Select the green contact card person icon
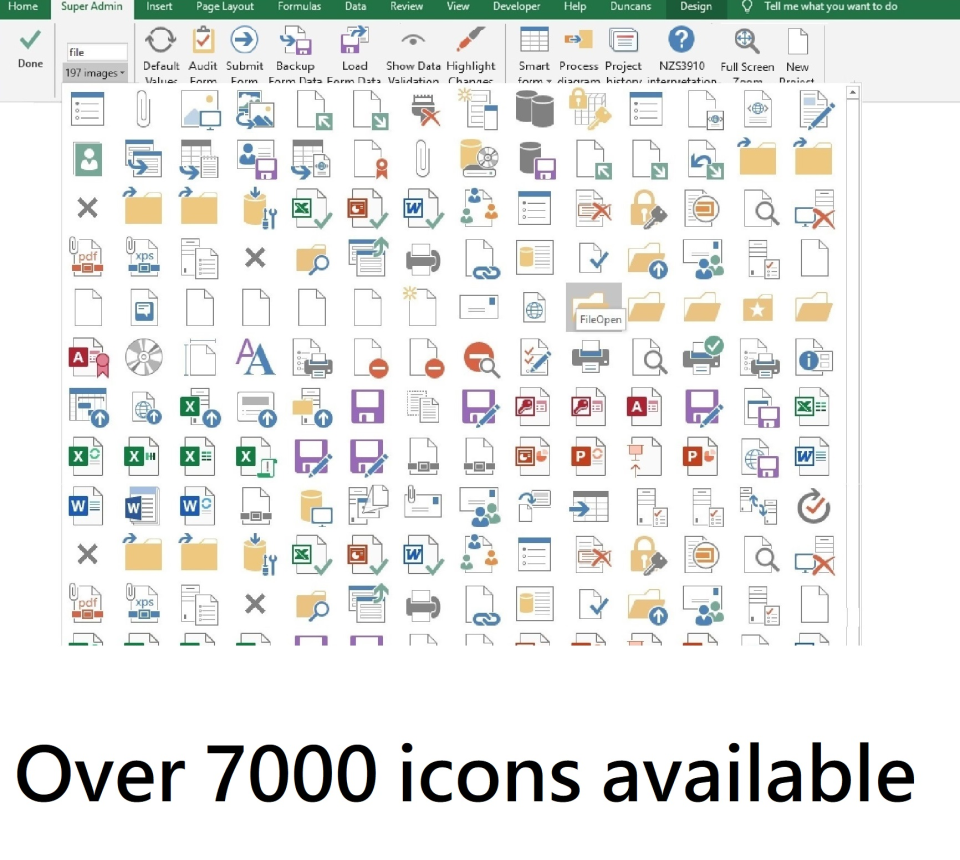Image resolution: width=960 pixels, height=860 pixels. coord(88,159)
